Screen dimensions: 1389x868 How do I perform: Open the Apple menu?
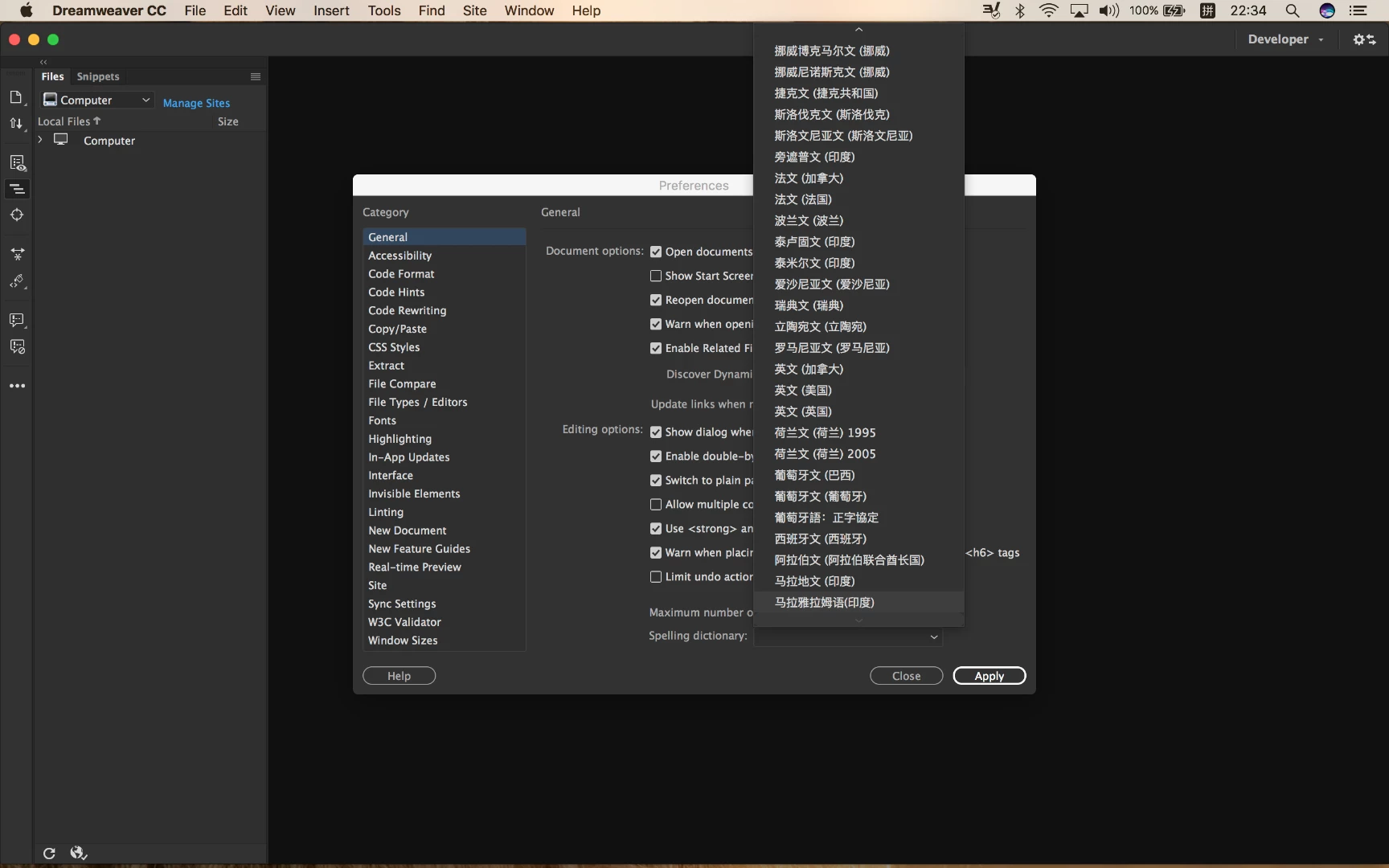tap(26, 10)
